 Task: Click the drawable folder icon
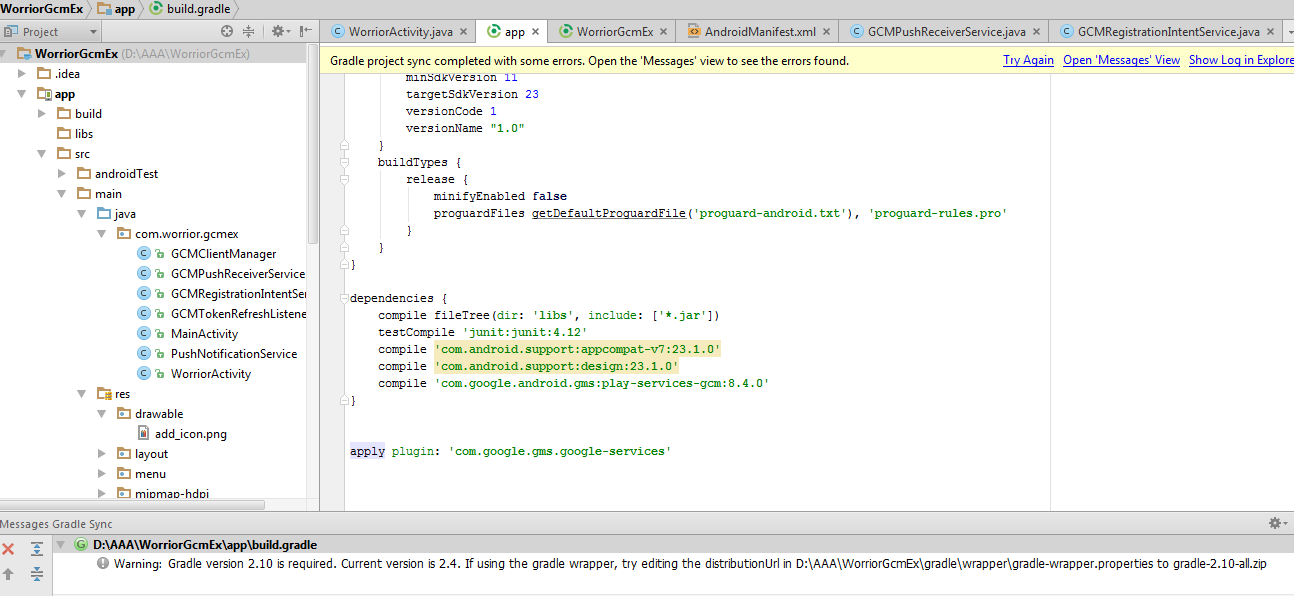pyautogui.click(x=123, y=413)
